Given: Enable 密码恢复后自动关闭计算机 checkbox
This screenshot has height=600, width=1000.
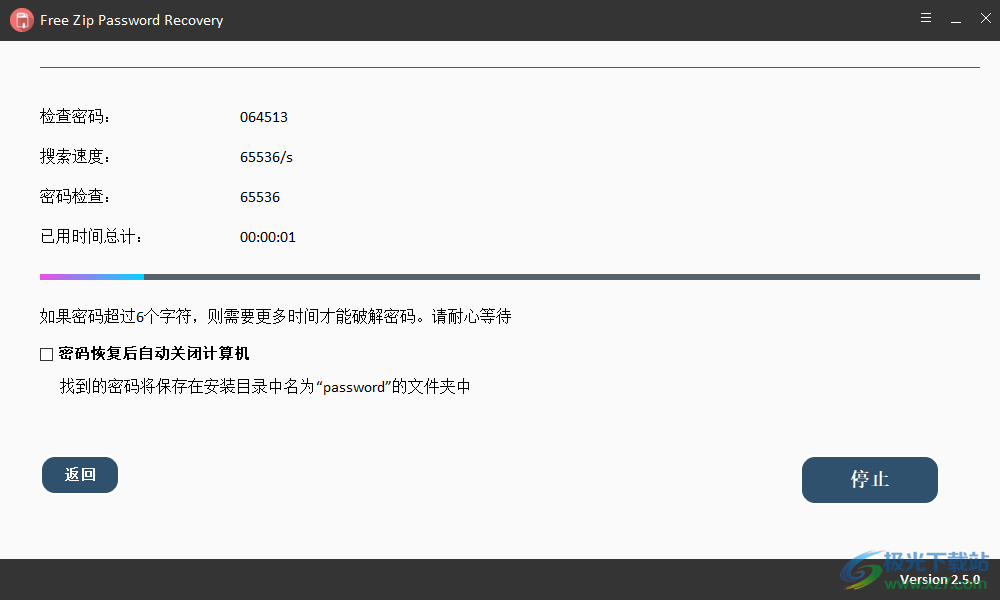Looking at the screenshot, I should 47,354.
